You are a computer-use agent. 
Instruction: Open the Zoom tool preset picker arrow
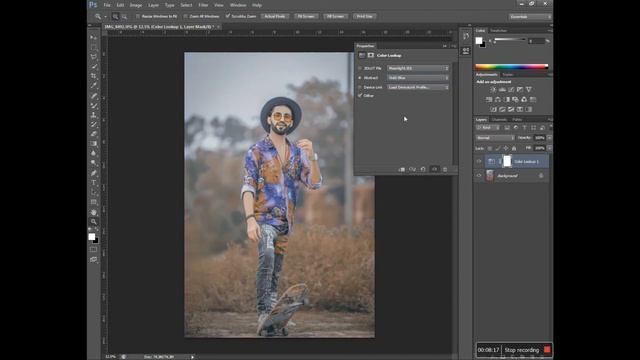(x=105, y=17)
